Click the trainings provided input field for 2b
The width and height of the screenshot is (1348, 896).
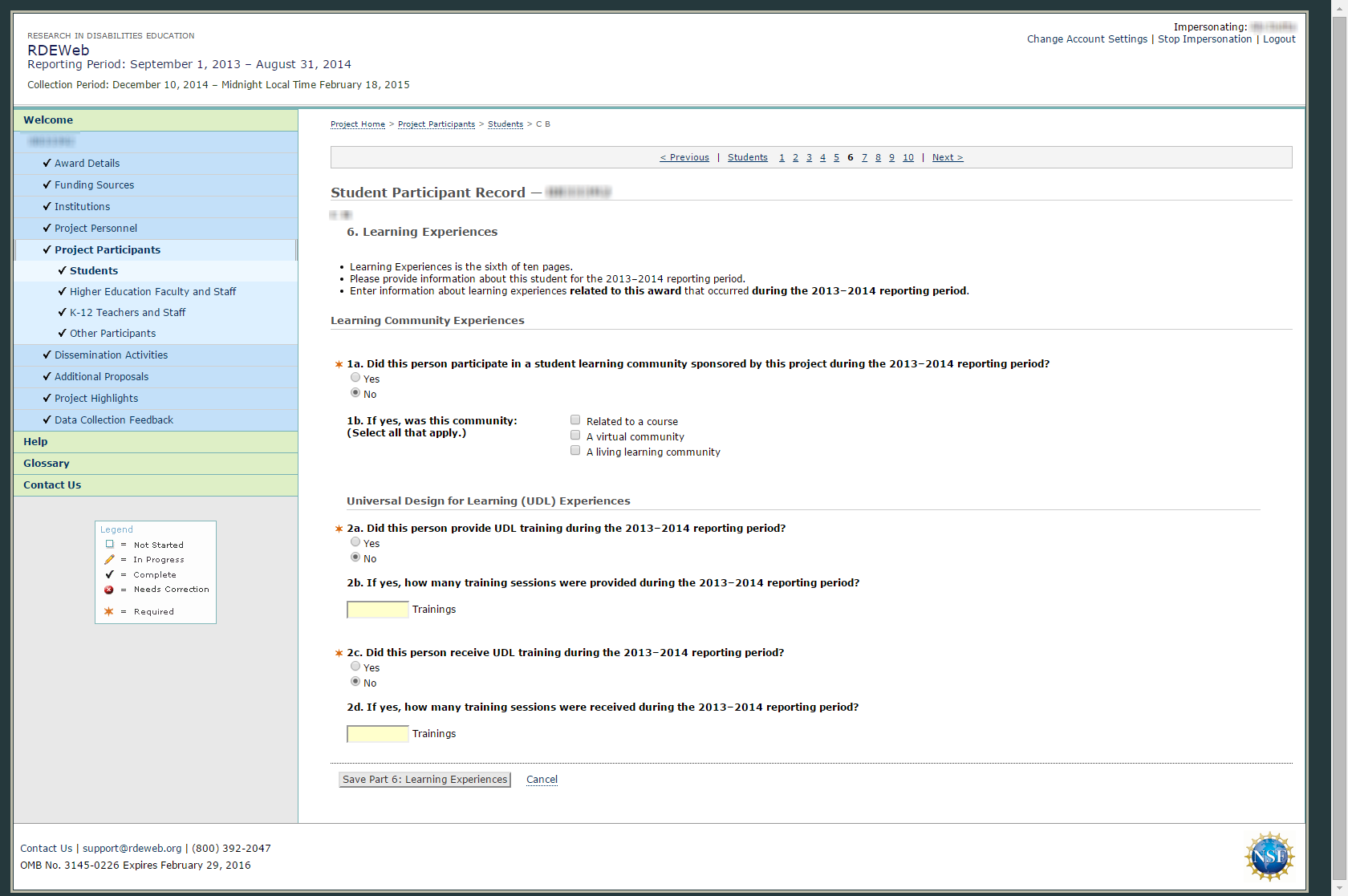(377, 610)
